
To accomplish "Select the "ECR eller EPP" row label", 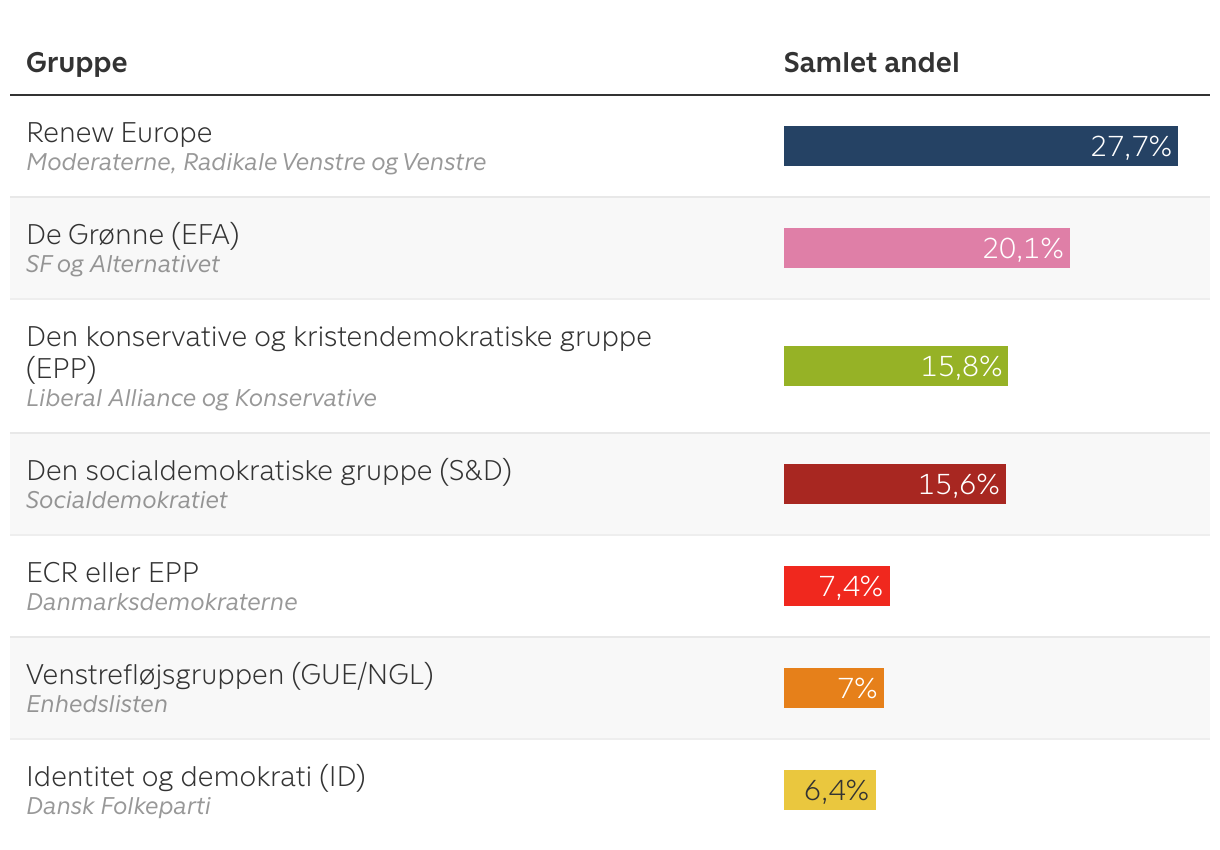I will click(113, 573).
